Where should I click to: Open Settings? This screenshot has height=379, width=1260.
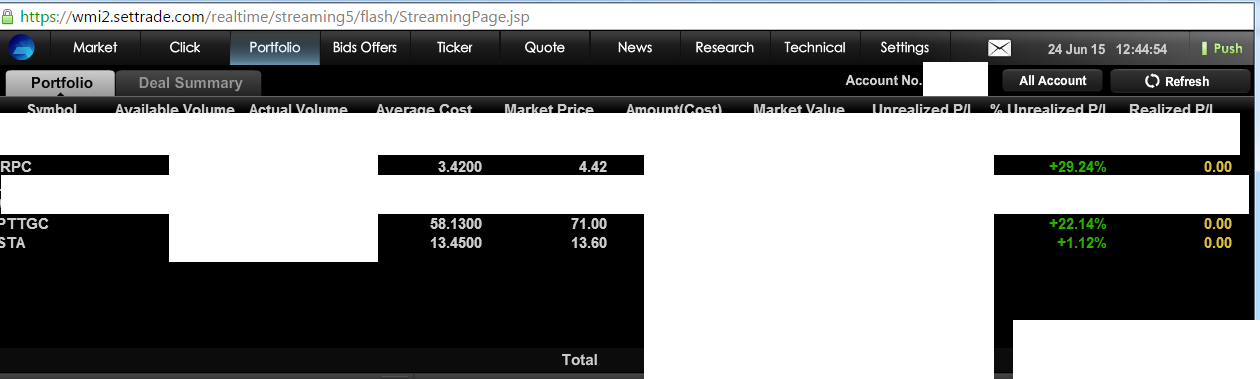click(x=905, y=47)
